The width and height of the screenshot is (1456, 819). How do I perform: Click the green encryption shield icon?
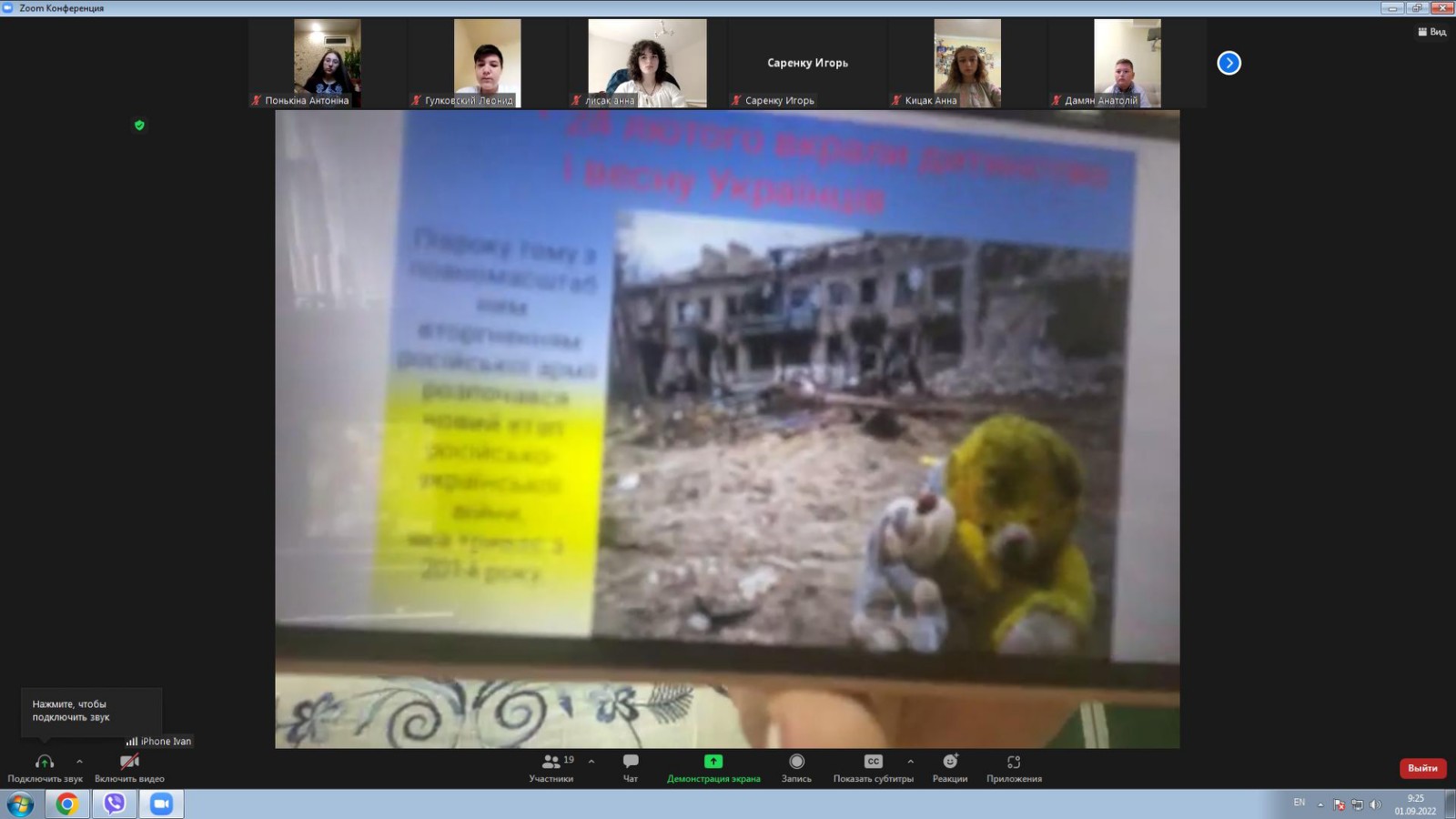tap(139, 126)
